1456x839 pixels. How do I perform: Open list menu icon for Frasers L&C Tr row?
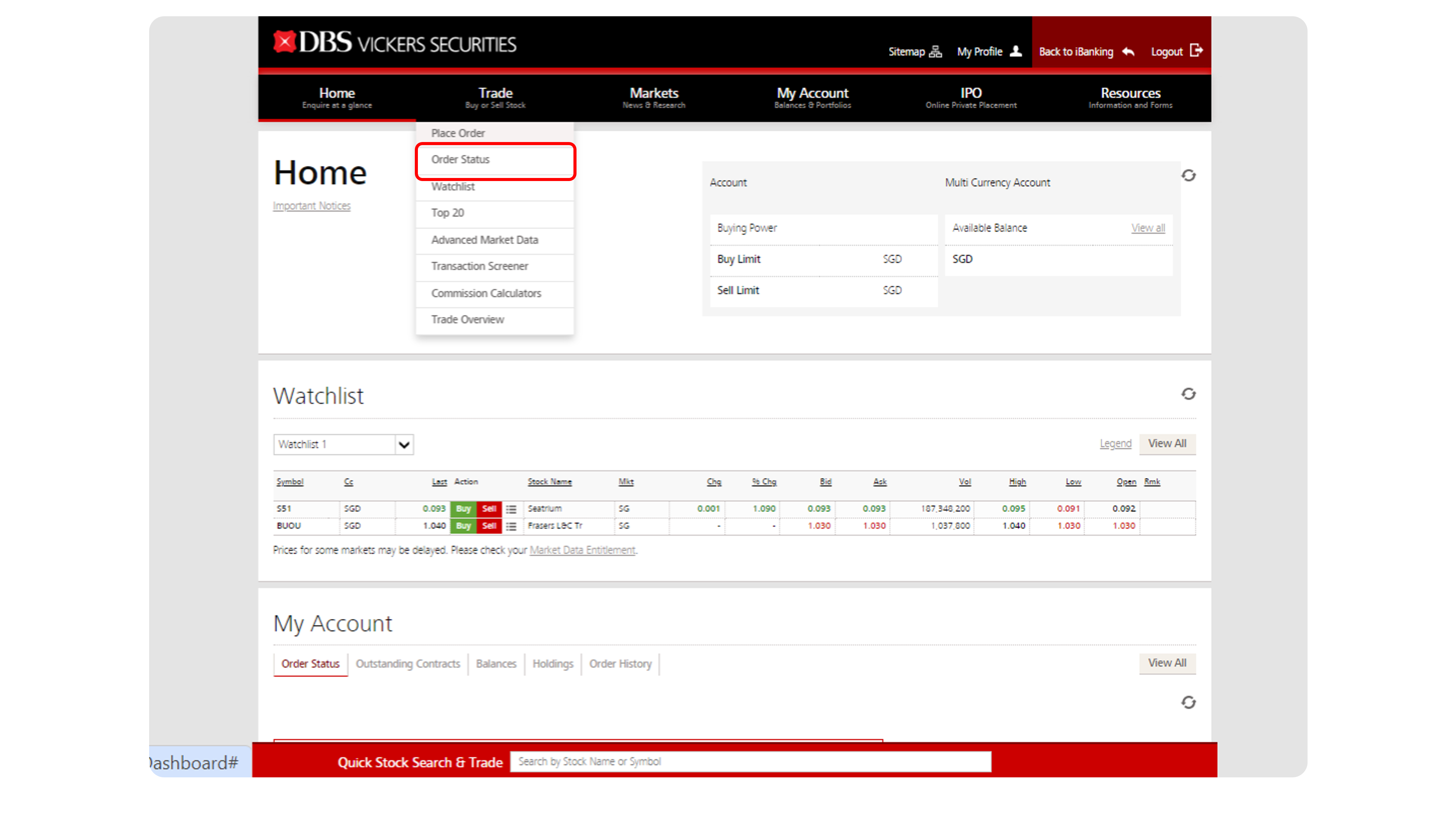tap(511, 526)
